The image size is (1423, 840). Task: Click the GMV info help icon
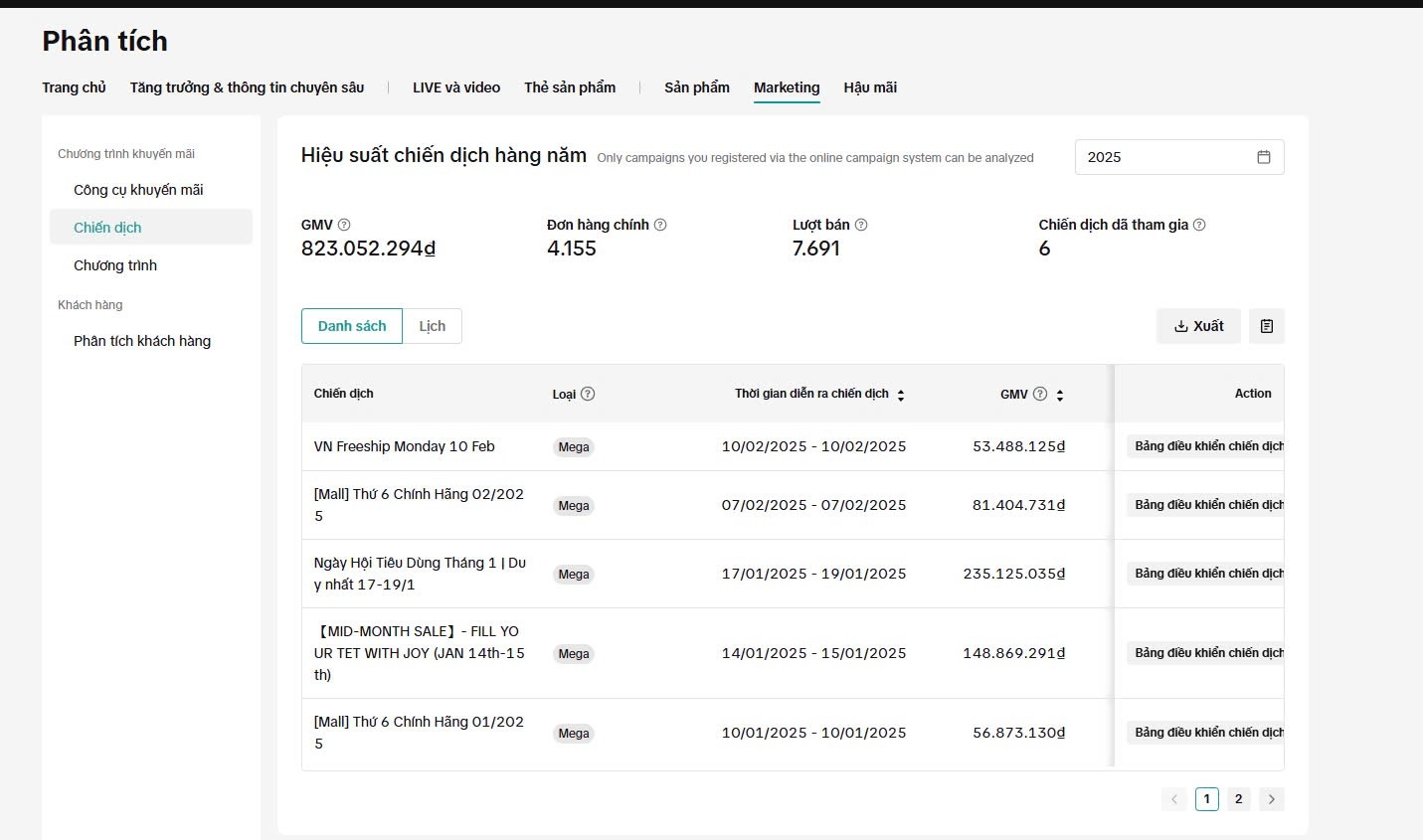(344, 225)
